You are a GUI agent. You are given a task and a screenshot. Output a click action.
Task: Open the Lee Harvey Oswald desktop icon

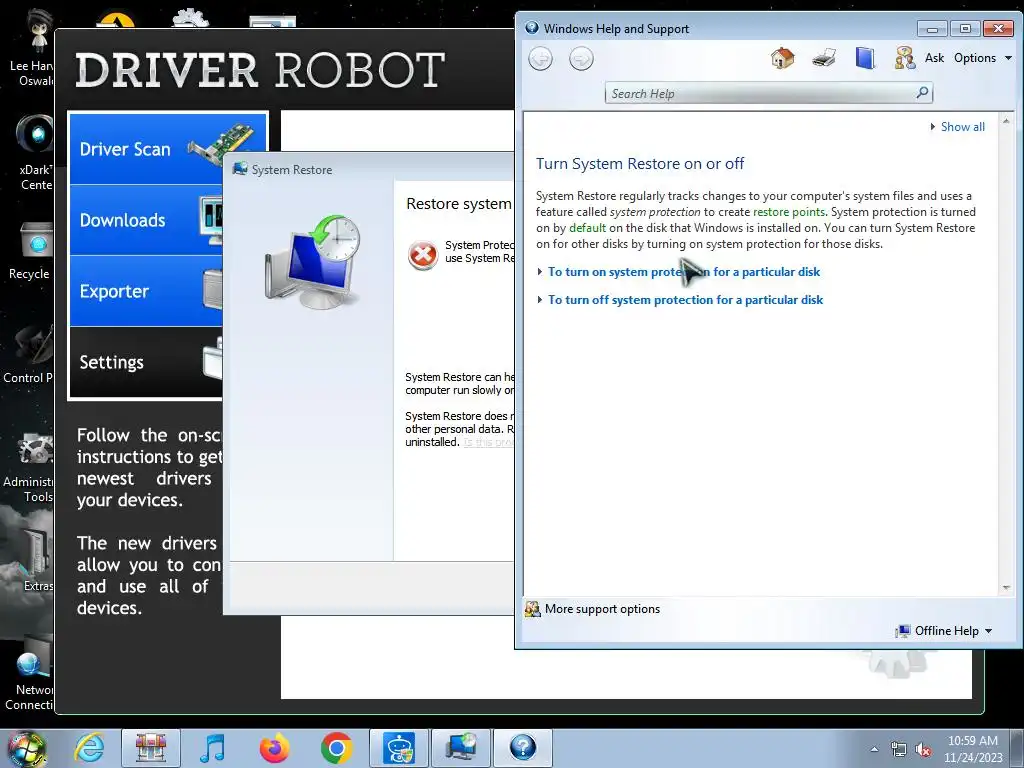pyautogui.click(x=33, y=47)
